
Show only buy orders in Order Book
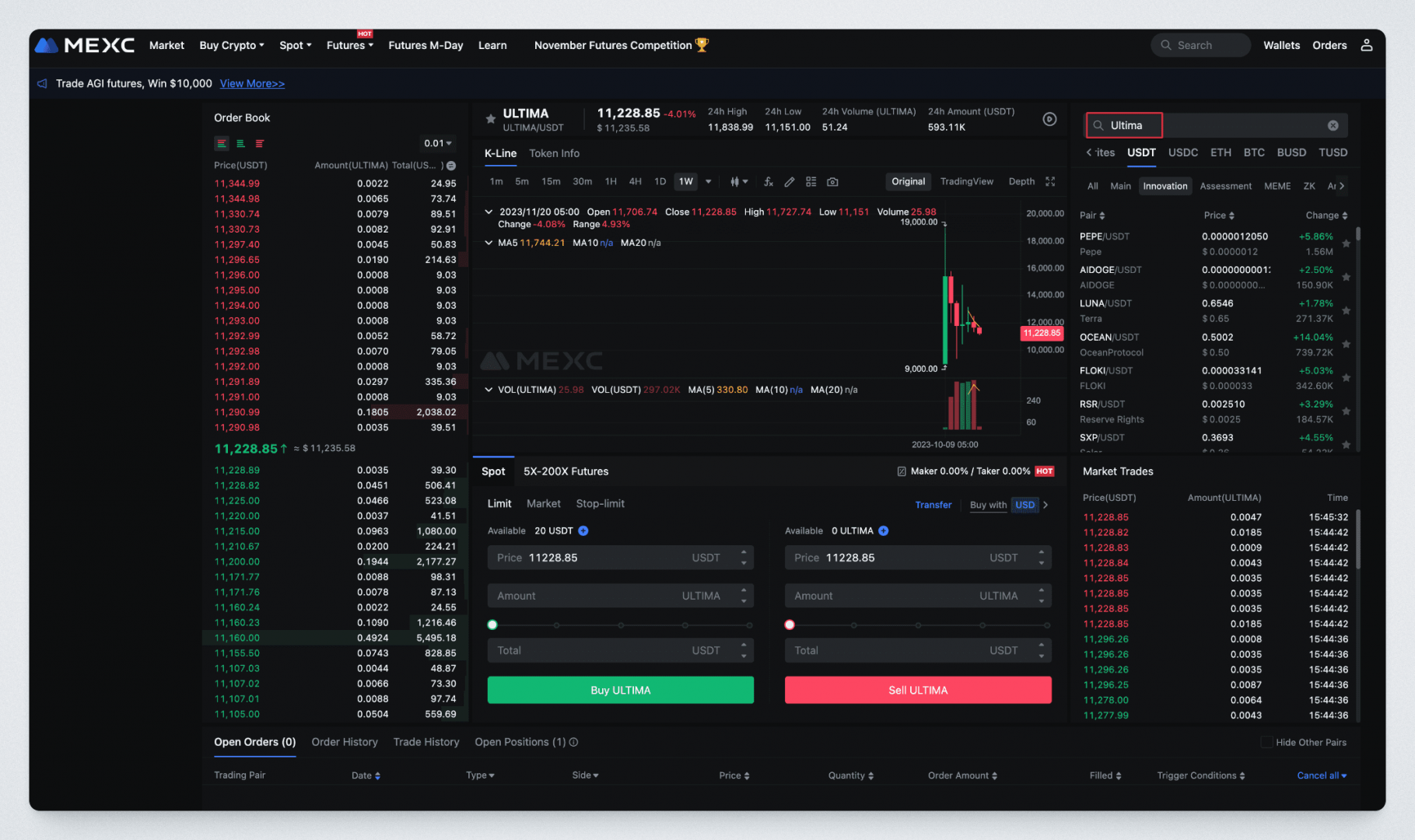[x=240, y=144]
